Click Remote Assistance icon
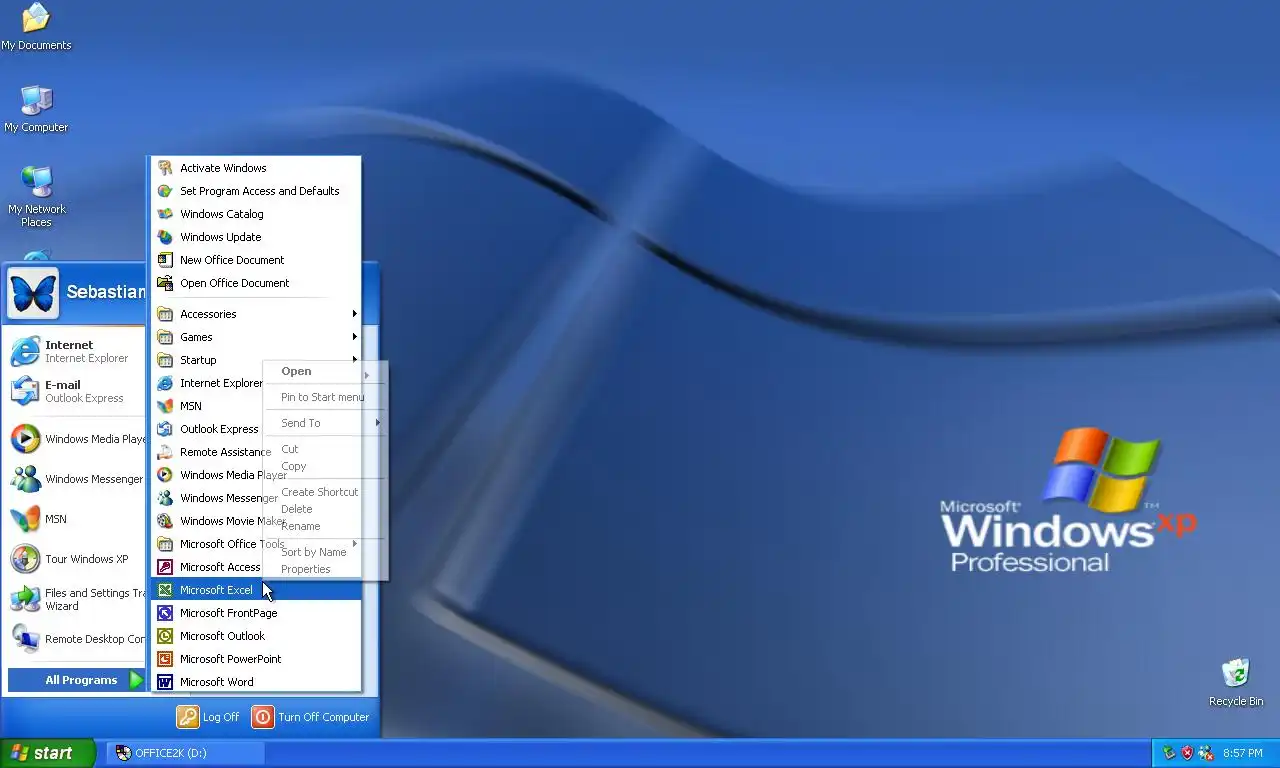Screen dimensions: 1280x768 165,452
